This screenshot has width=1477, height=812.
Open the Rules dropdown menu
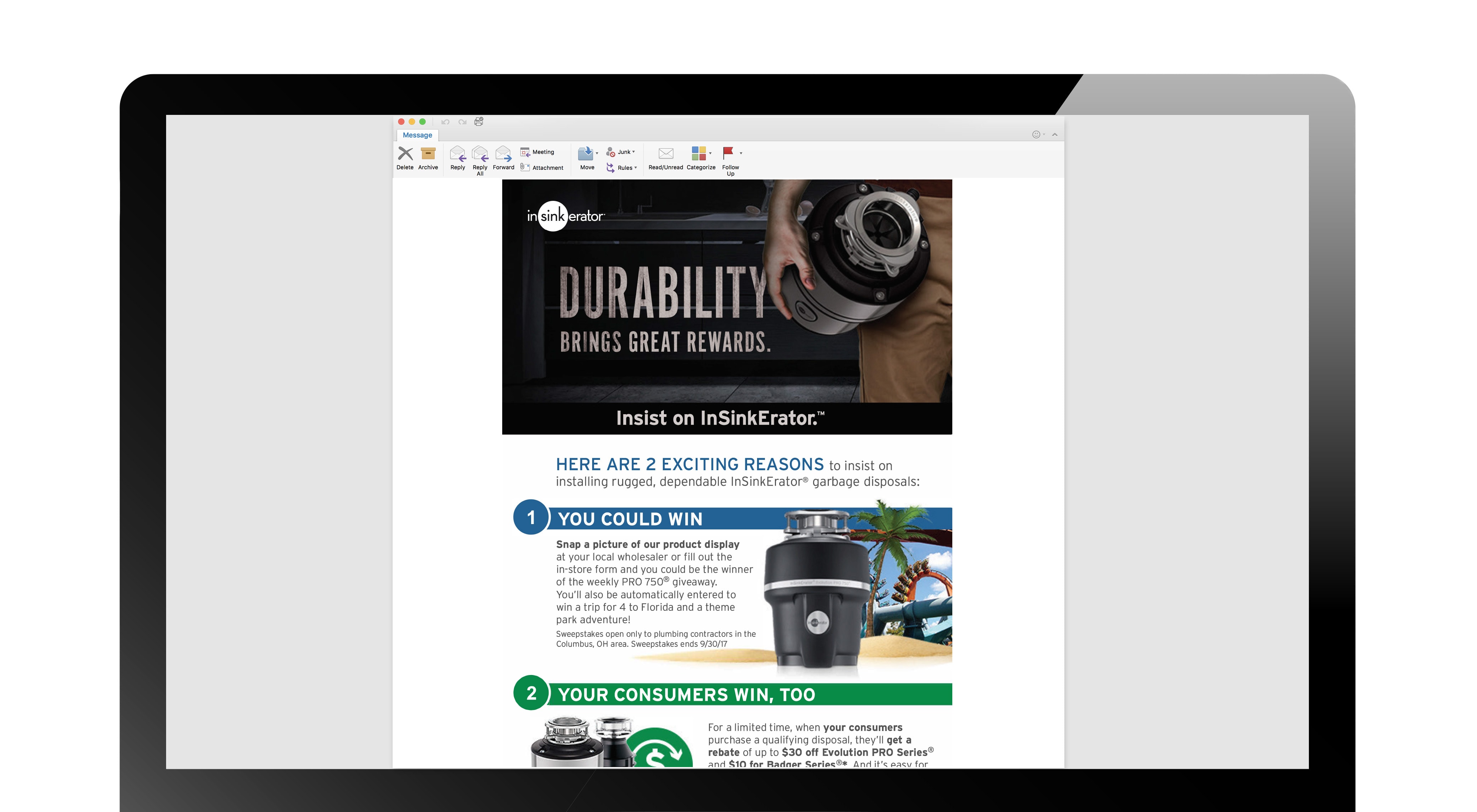pos(622,167)
